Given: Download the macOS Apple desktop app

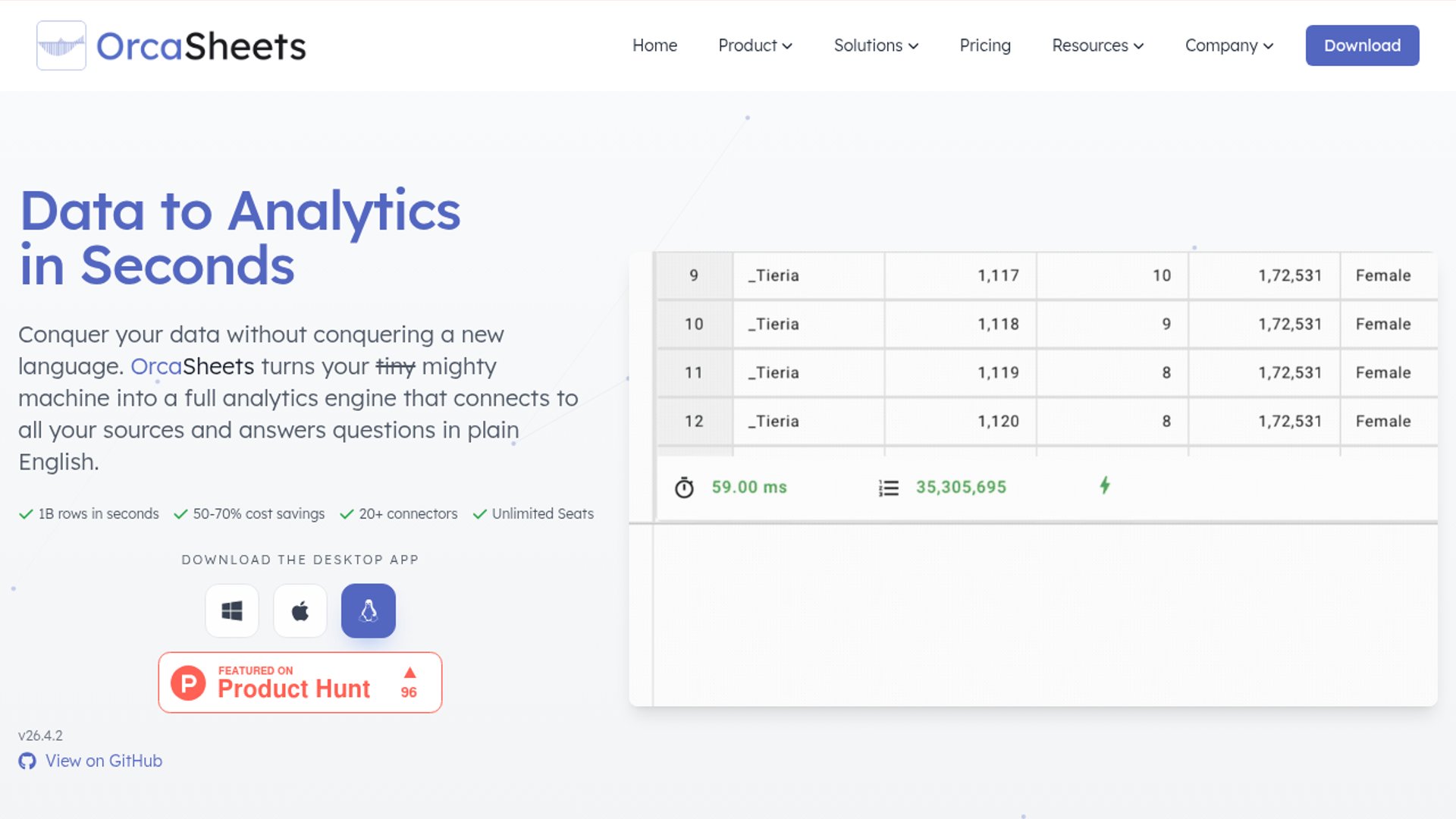Looking at the screenshot, I should click(300, 610).
